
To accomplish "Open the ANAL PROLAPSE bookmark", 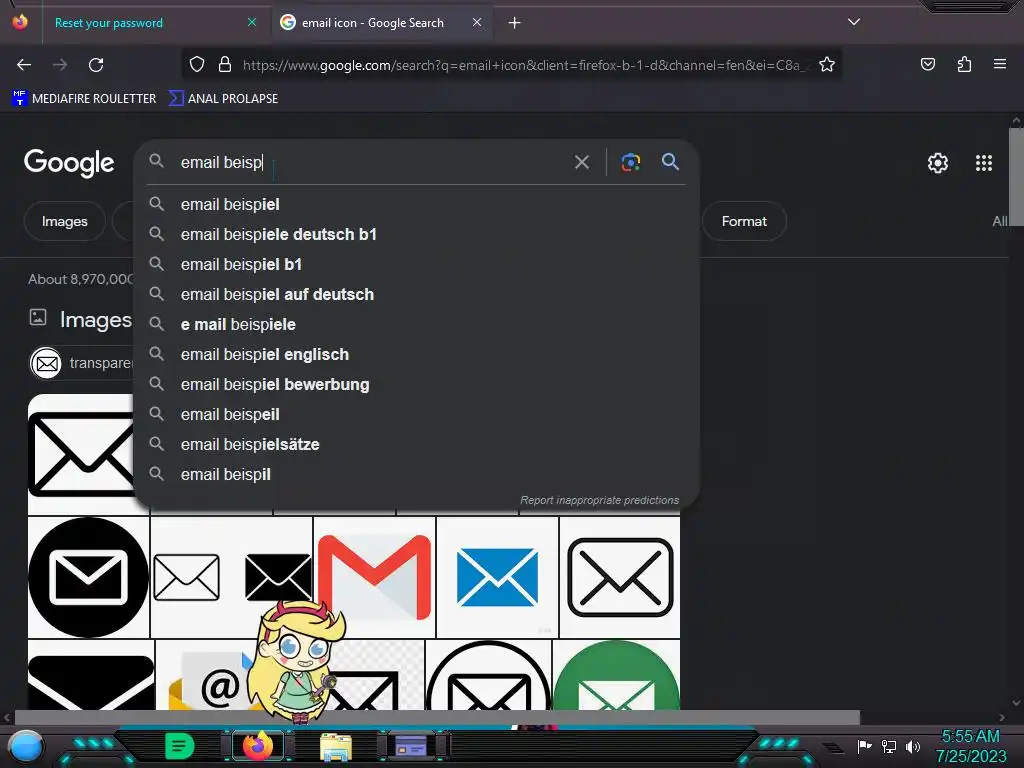I will click(x=224, y=99).
